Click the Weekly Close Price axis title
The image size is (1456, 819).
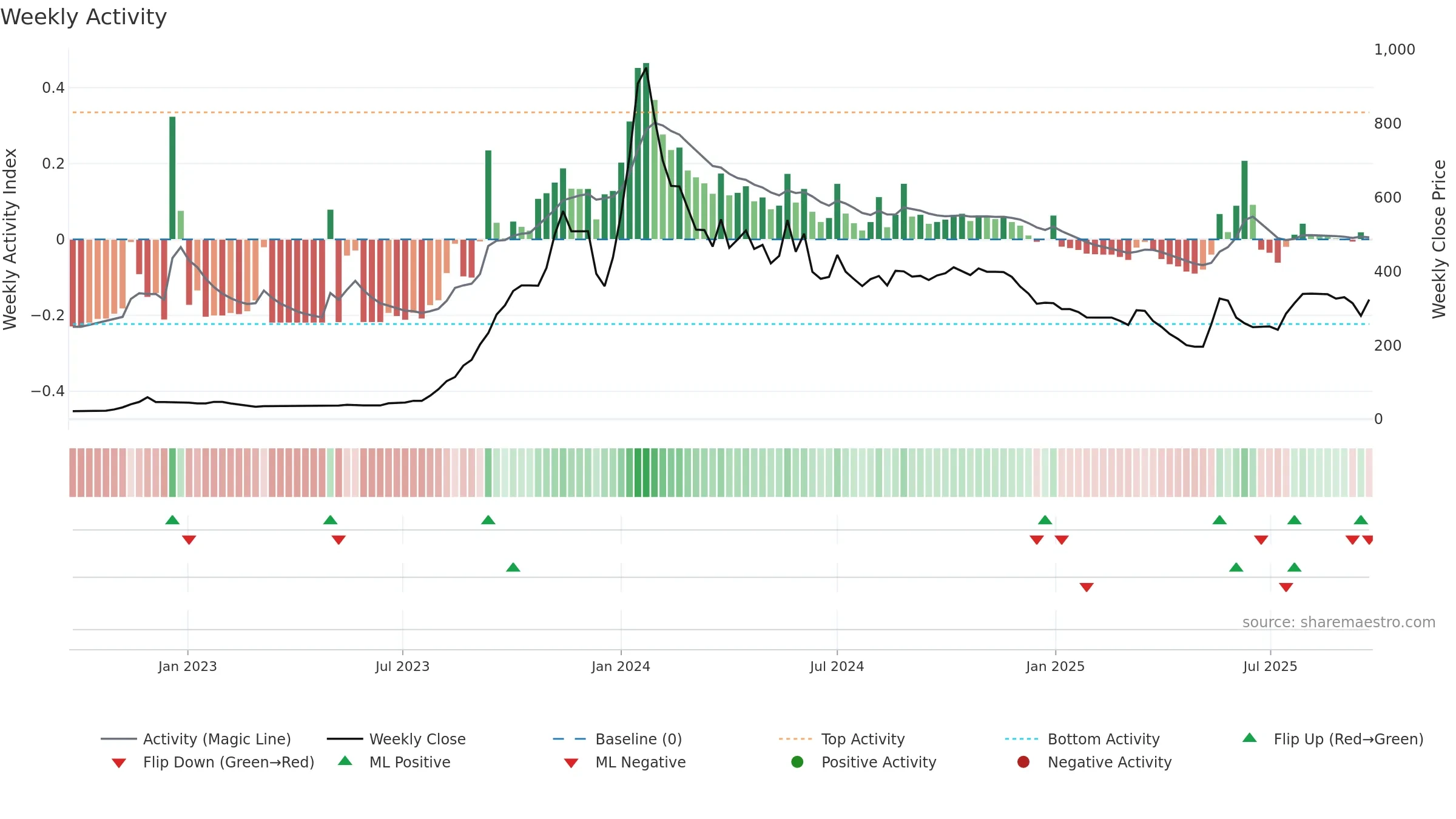[x=1439, y=239]
